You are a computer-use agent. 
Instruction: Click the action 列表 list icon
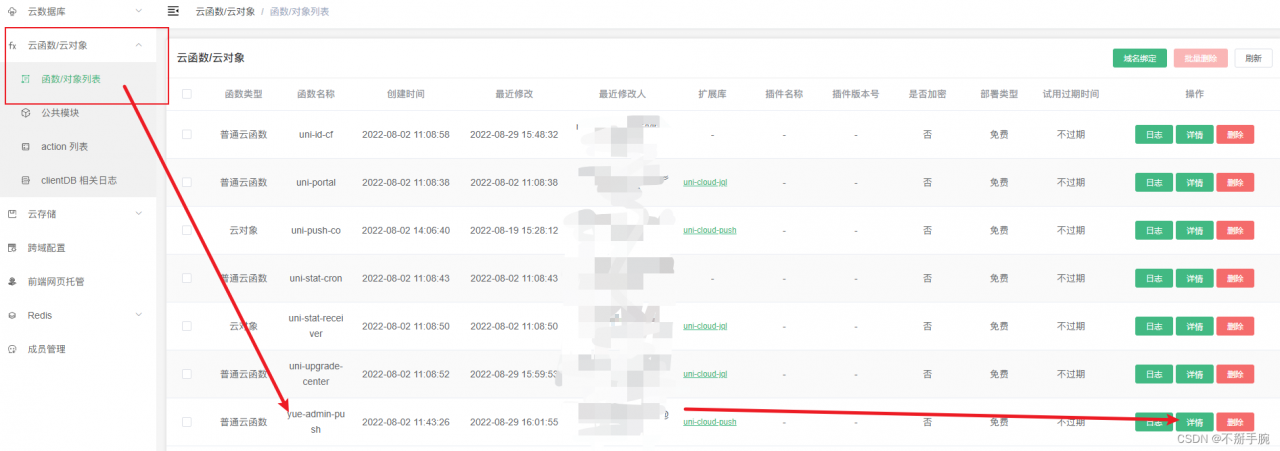[x=26, y=147]
